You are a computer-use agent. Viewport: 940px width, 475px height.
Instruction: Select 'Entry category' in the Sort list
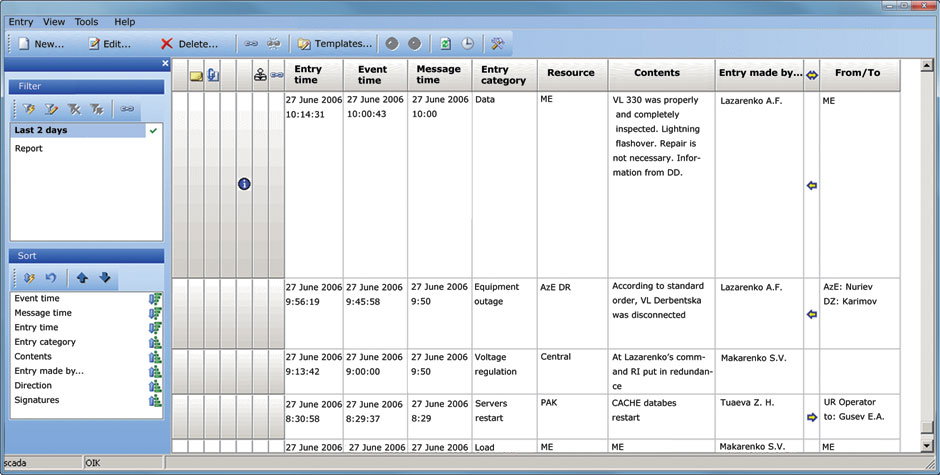45,342
